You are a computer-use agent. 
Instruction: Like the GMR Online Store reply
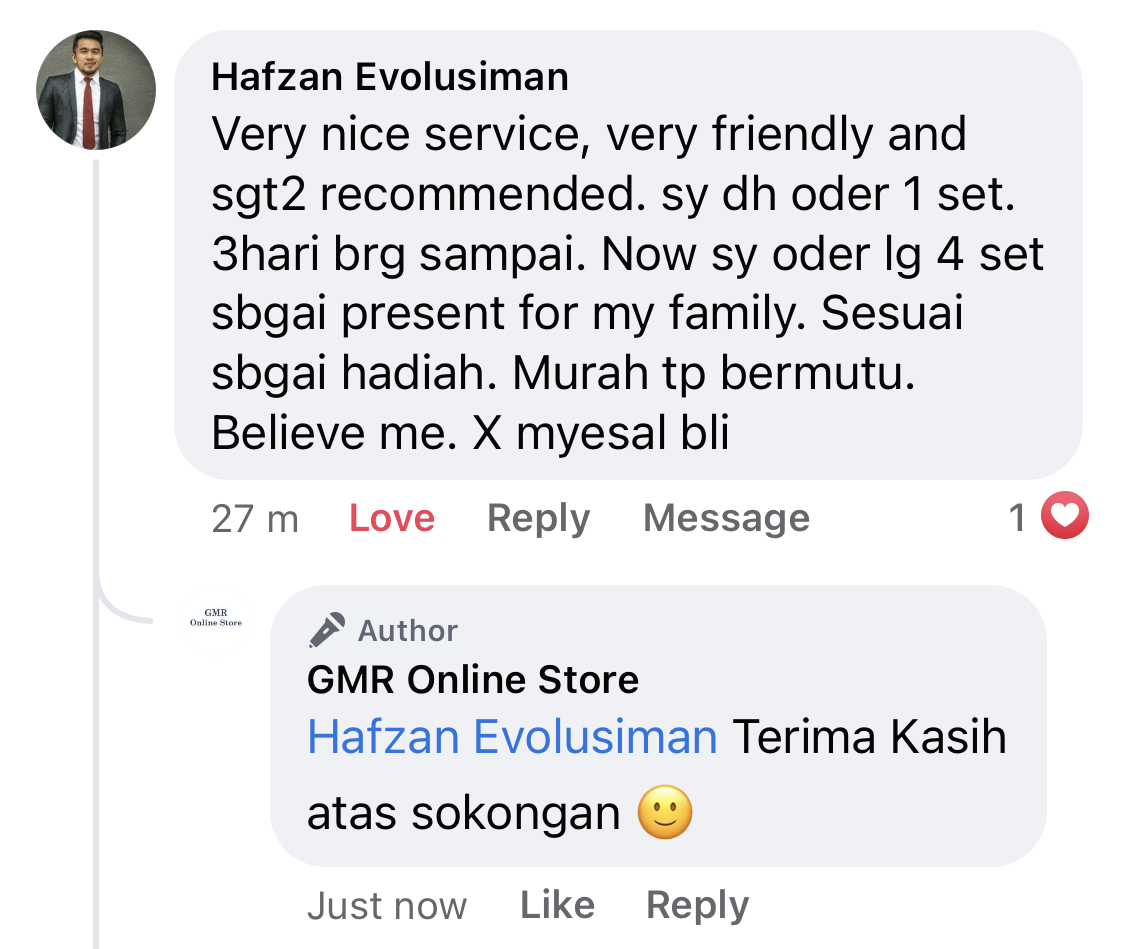point(557,905)
